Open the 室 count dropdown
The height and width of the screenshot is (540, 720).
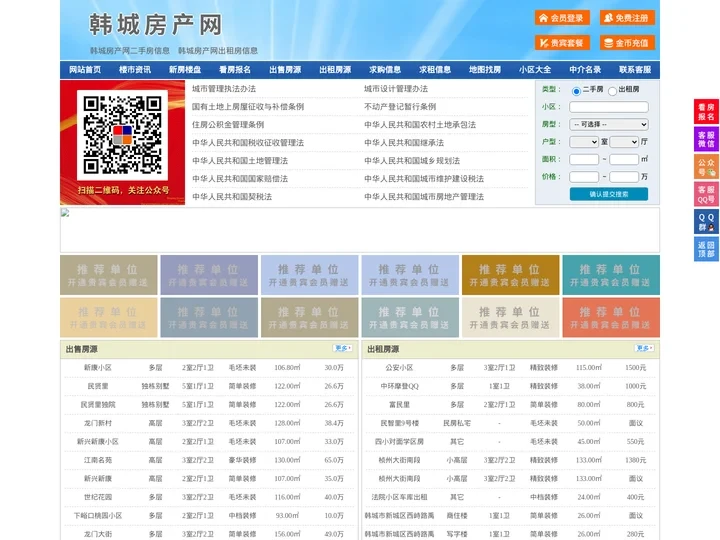pos(584,142)
